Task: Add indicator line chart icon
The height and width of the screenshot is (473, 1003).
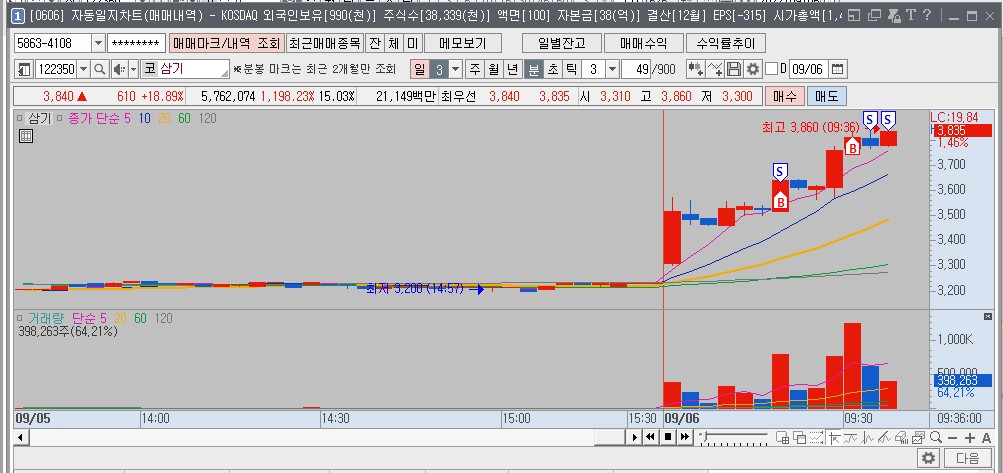Action: (x=716, y=69)
